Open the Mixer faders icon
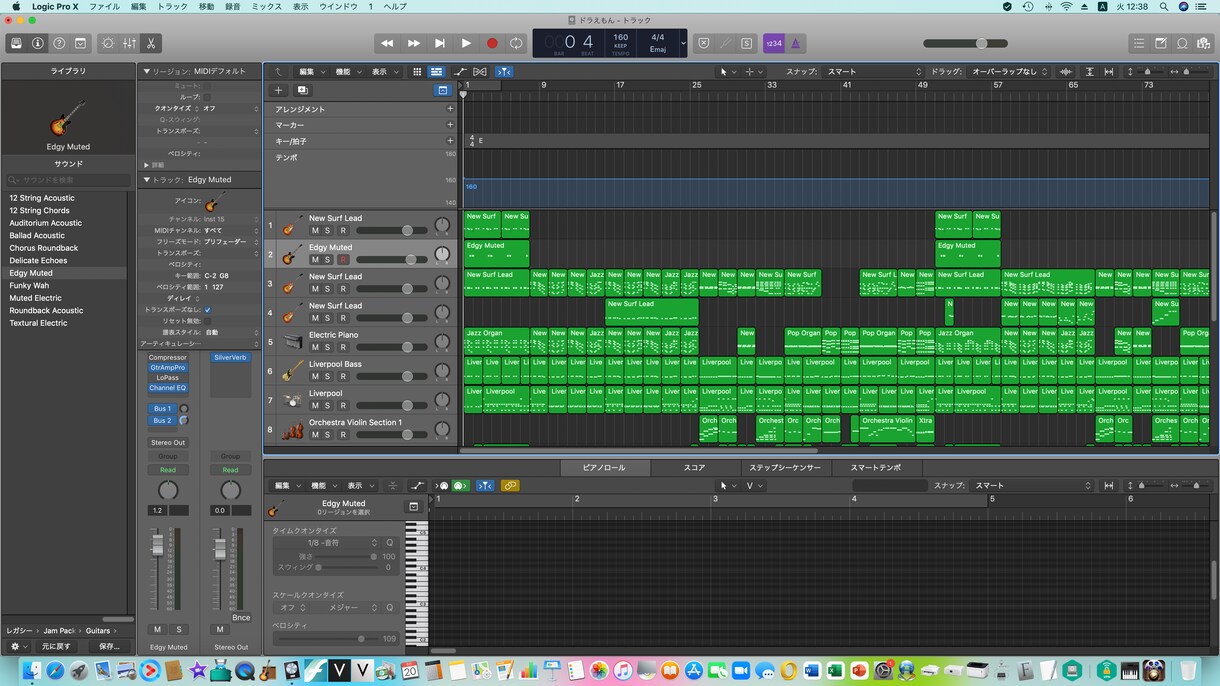This screenshot has width=1220, height=686. coord(129,43)
